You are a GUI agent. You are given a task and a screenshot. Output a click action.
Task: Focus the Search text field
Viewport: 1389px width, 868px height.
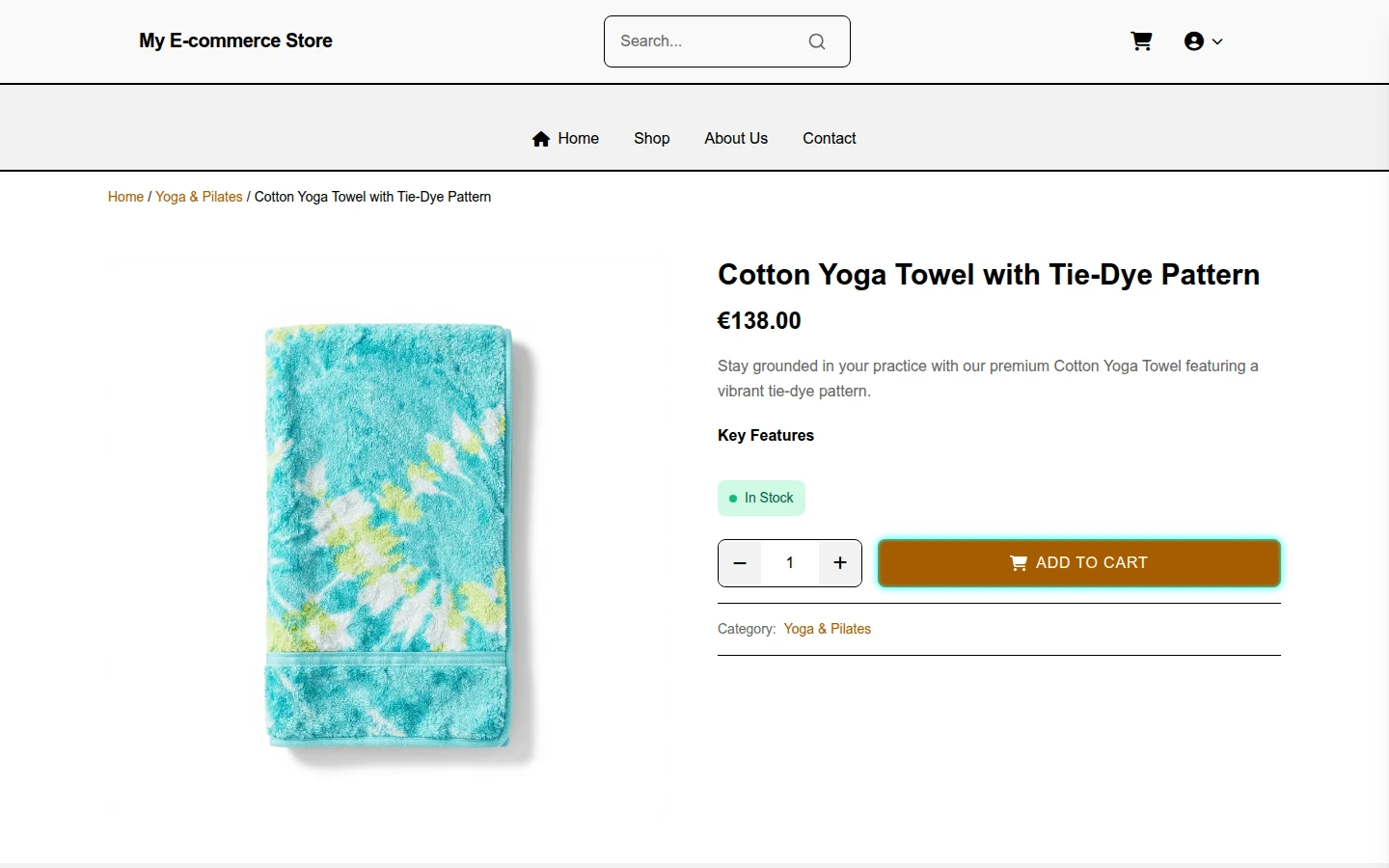click(x=709, y=41)
